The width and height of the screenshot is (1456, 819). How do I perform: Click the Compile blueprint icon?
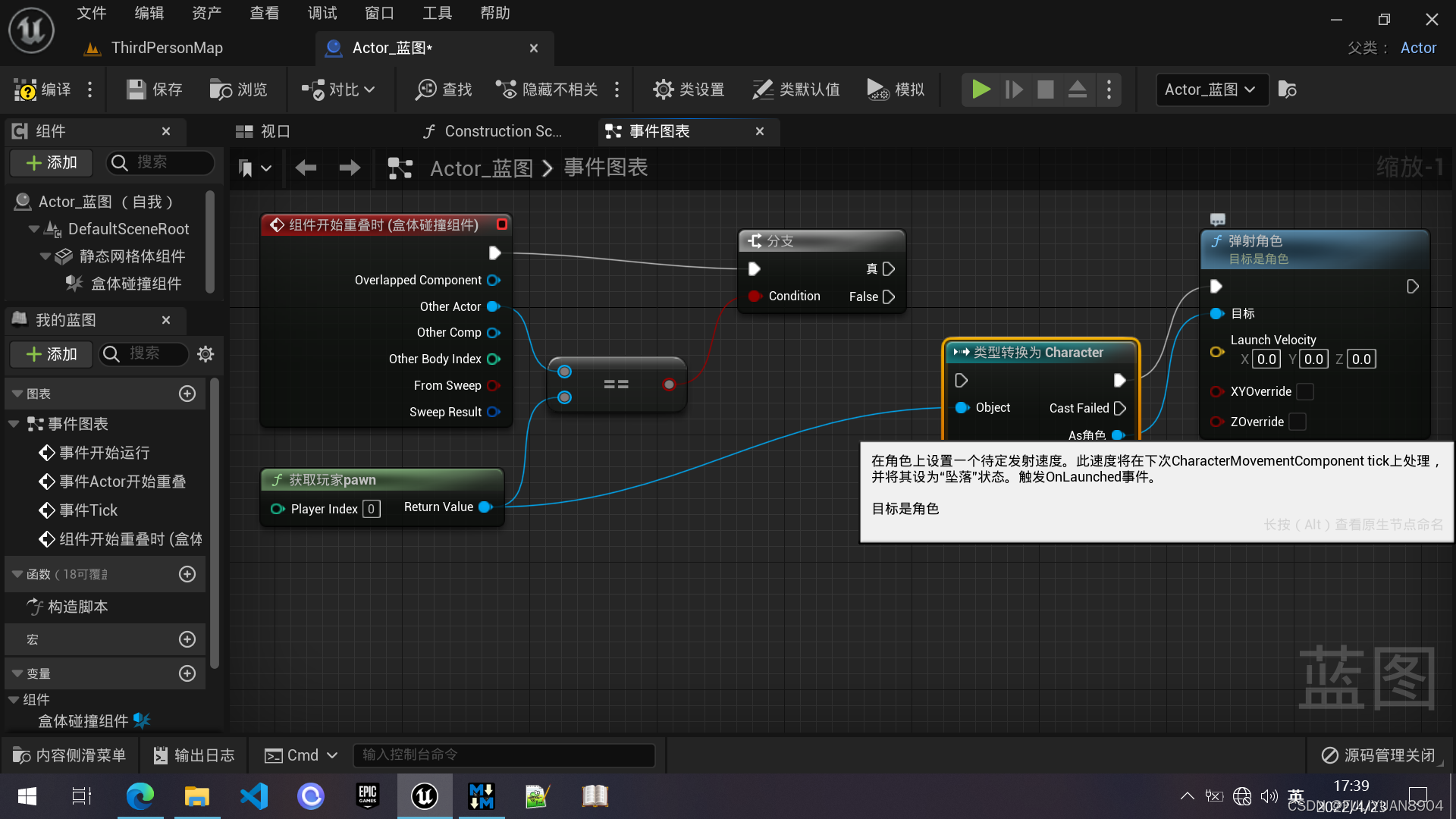pos(25,90)
